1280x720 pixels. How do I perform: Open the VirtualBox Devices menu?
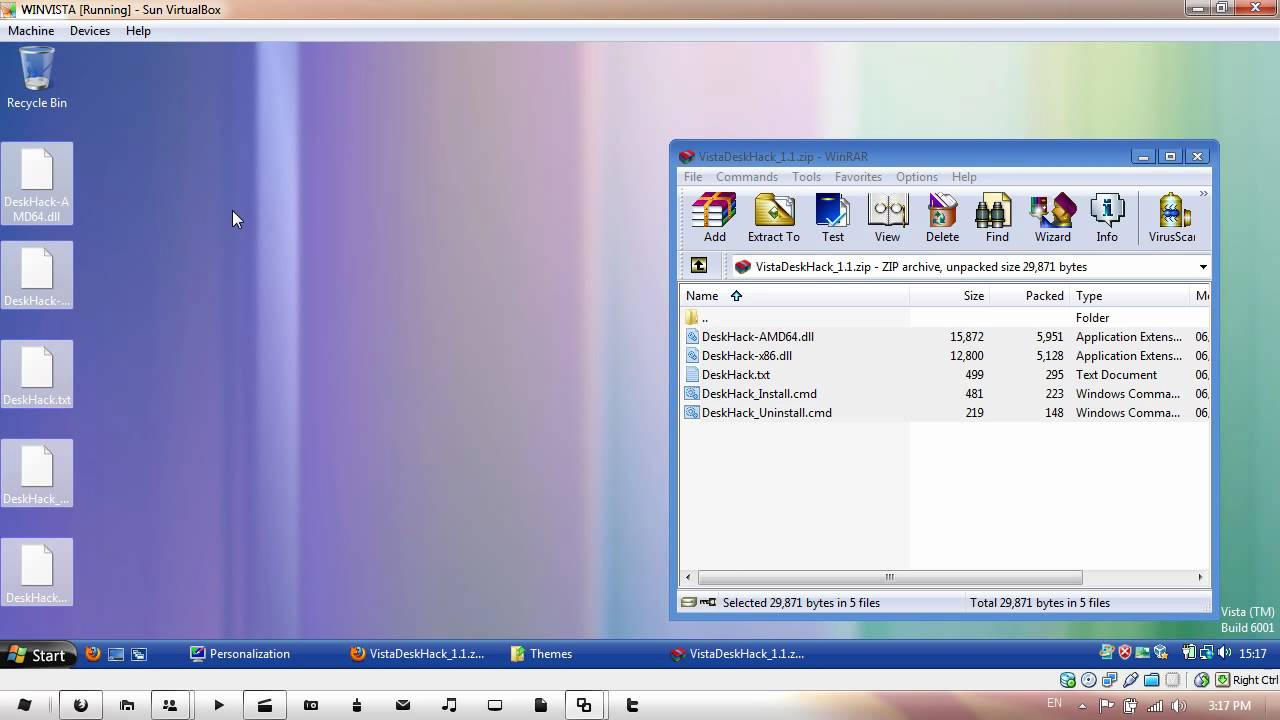point(90,31)
